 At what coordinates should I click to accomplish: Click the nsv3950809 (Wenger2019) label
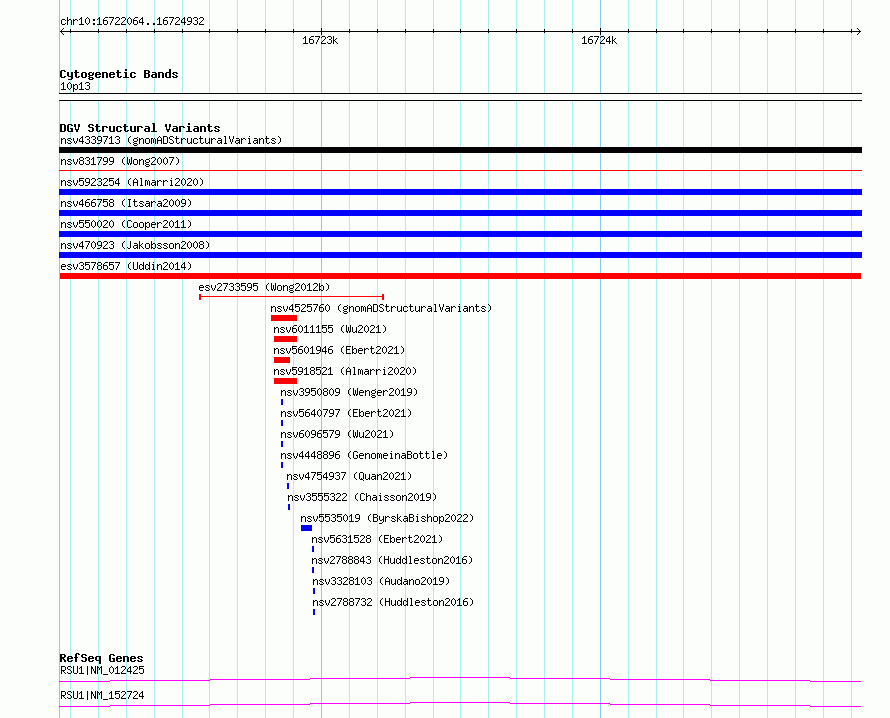coord(349,392)
